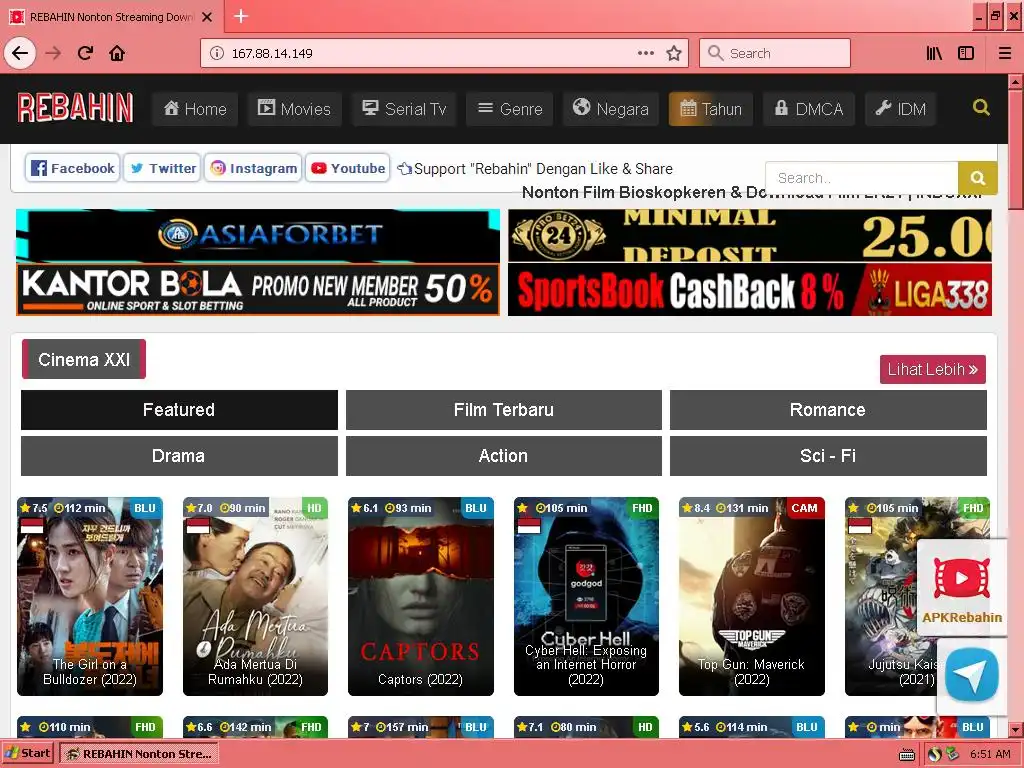The image size is (1024, 768).
Task: Open the DMCA nav link
Action: tap(808, 108)
